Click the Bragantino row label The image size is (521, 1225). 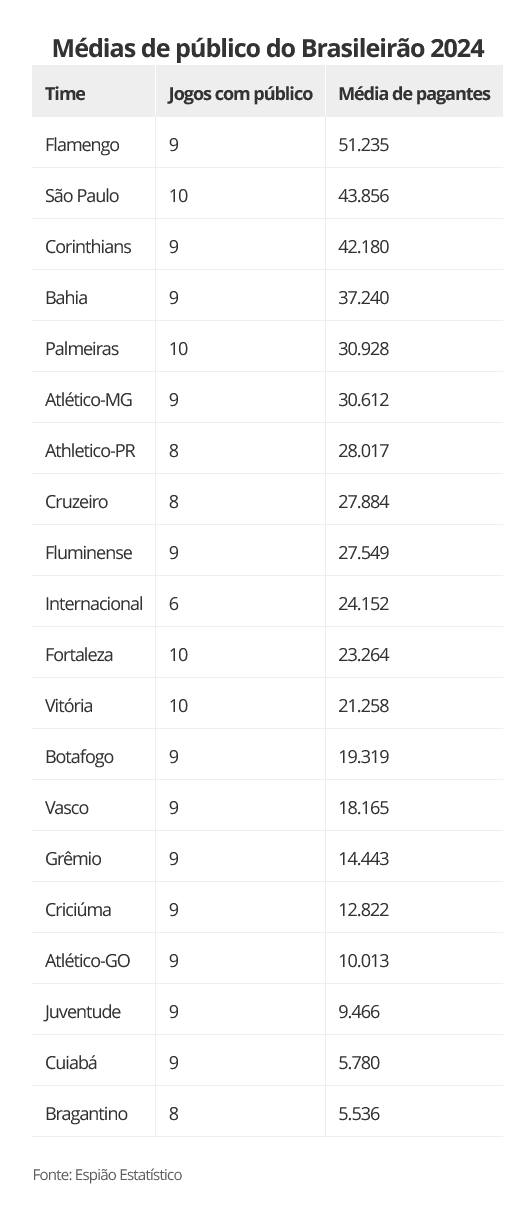point(86,1114)
